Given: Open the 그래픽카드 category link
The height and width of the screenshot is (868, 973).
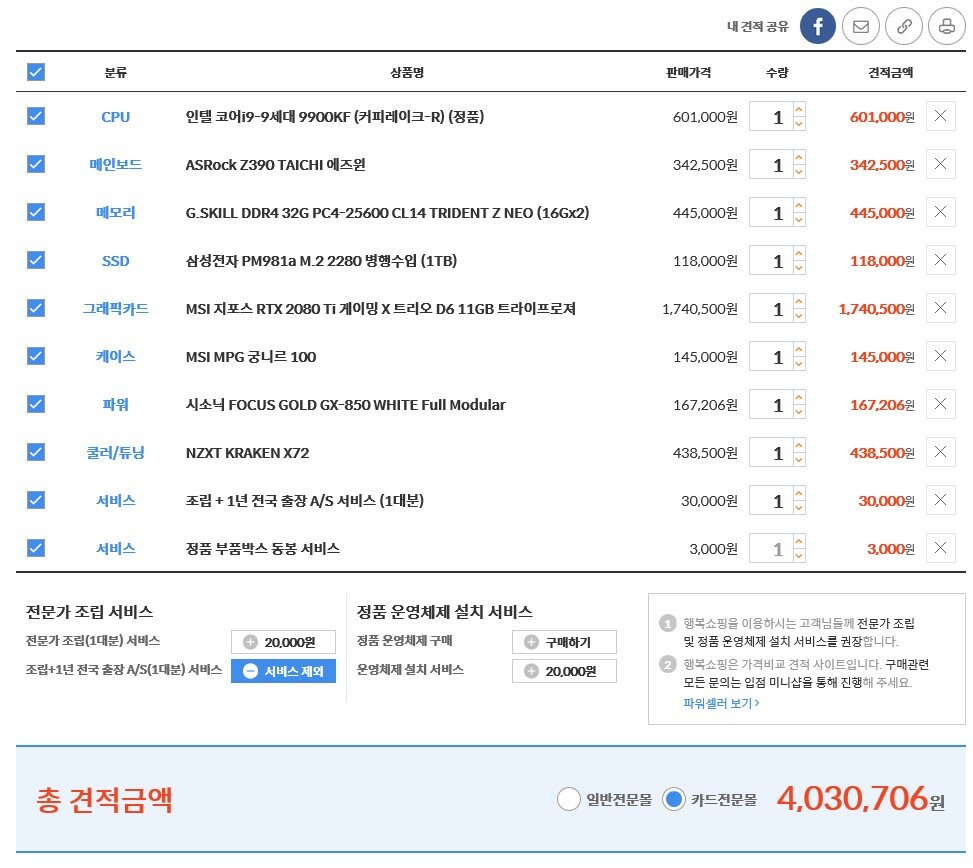Looking at the screenshot, I should [115, 308].
